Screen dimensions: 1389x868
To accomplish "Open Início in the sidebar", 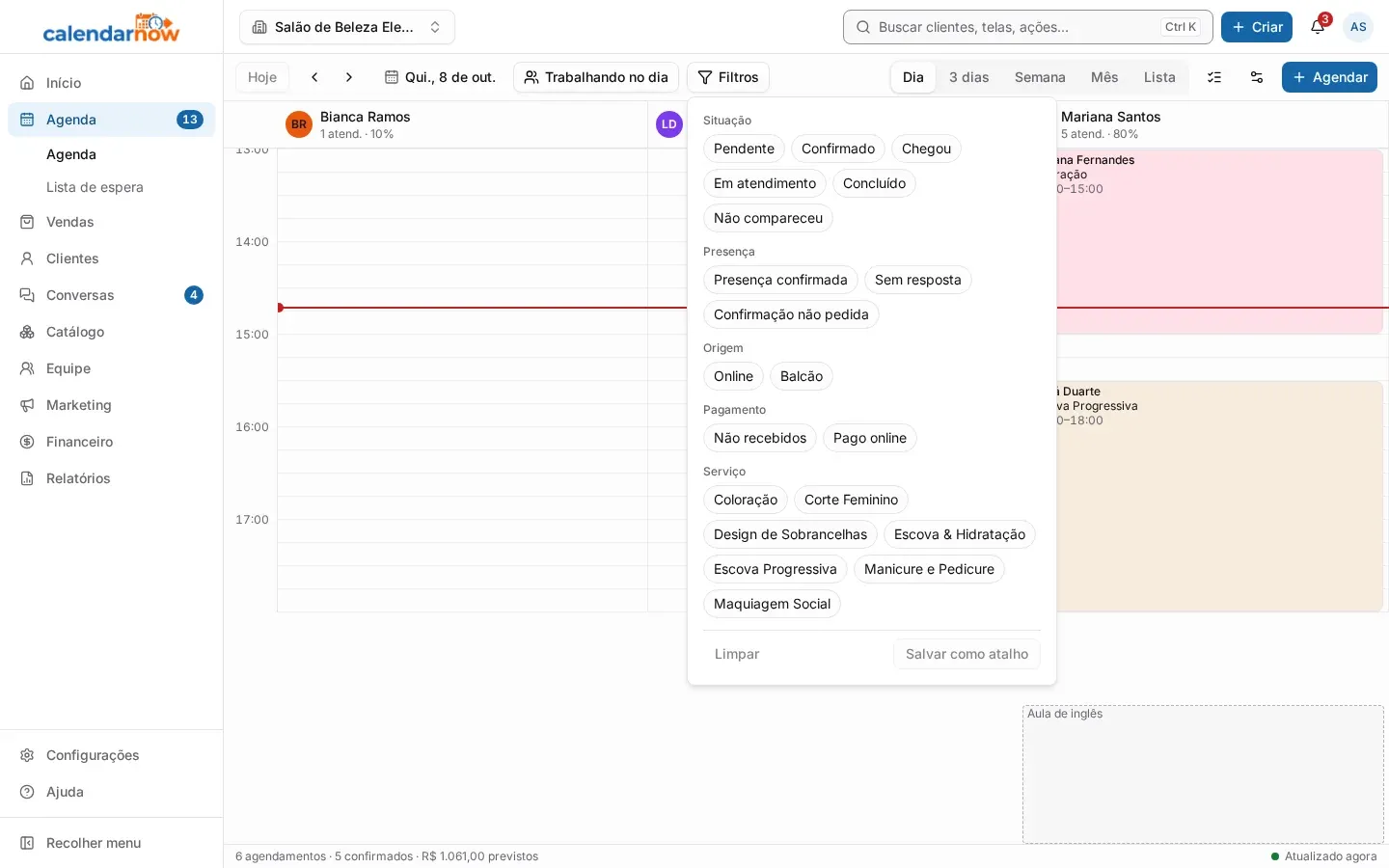I will tap(111, 83).
